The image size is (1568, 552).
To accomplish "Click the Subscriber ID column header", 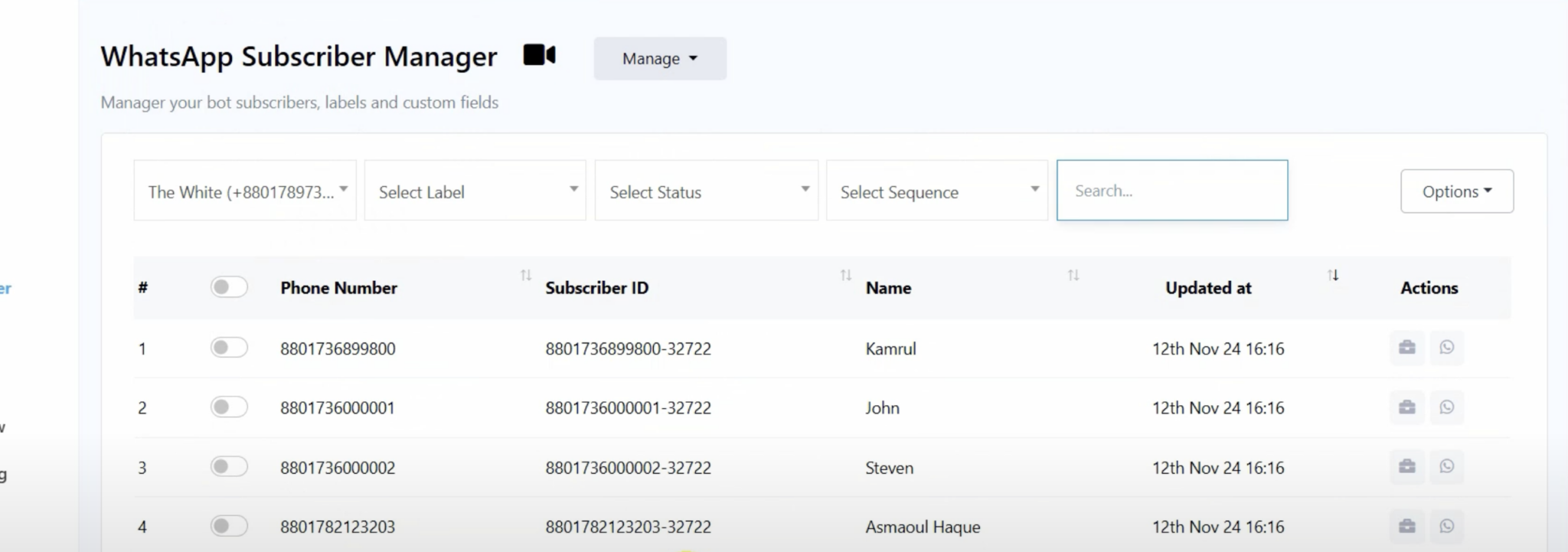I will [x=597, y=288].
